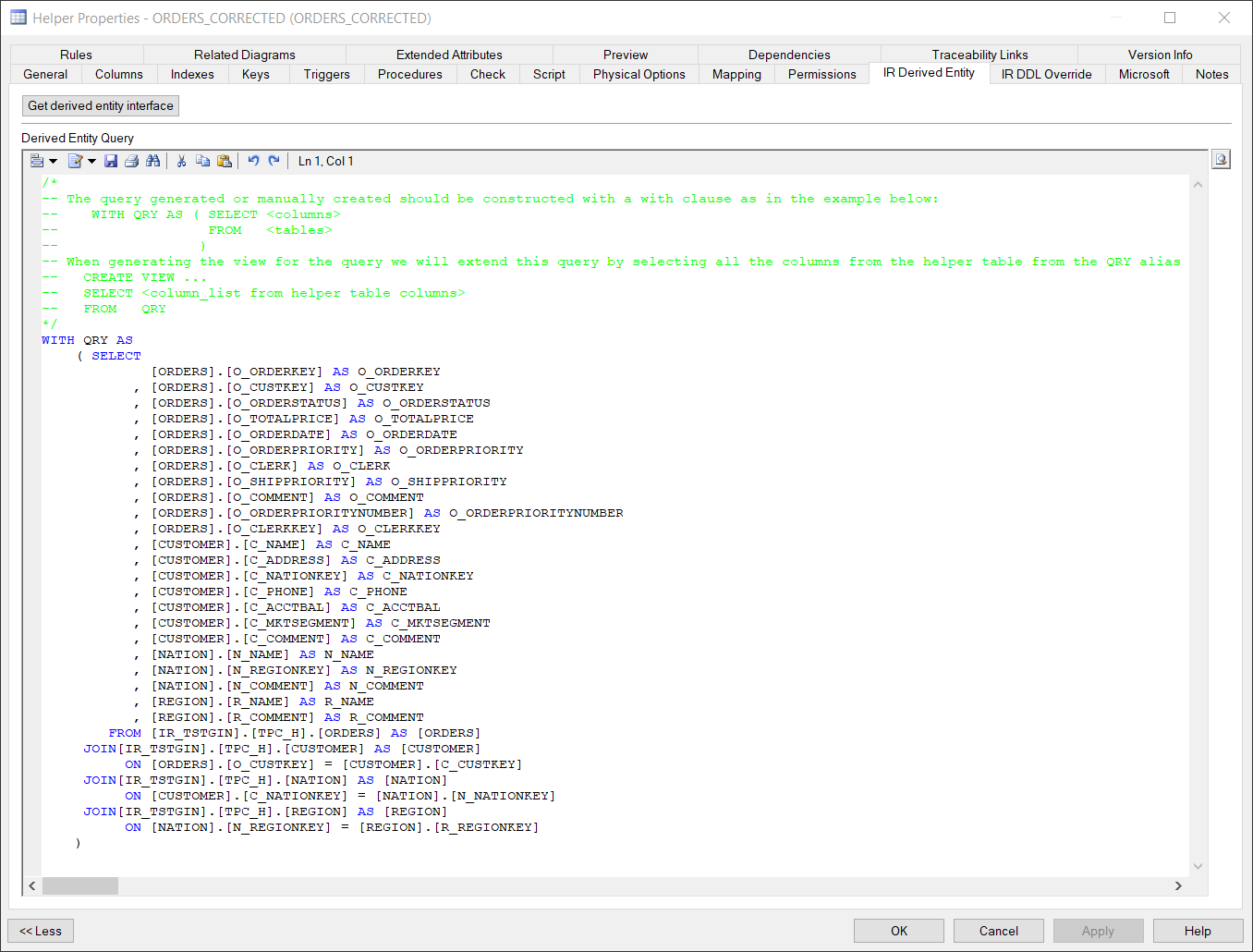Screen dimensions: 1253x952
Task: Save the query using the floppy disk icon
Action: 111,161
